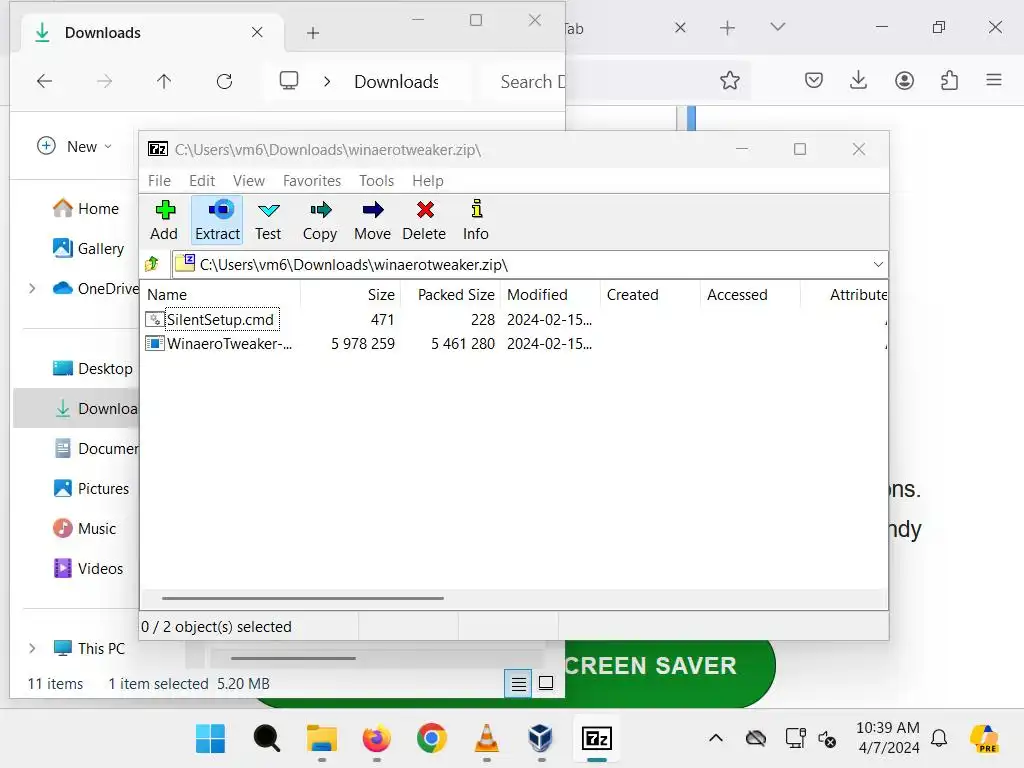The height and width of the screenshot is (768, 1024).
Task: Sort by the Name column header
Action: [x=222, y=295]
